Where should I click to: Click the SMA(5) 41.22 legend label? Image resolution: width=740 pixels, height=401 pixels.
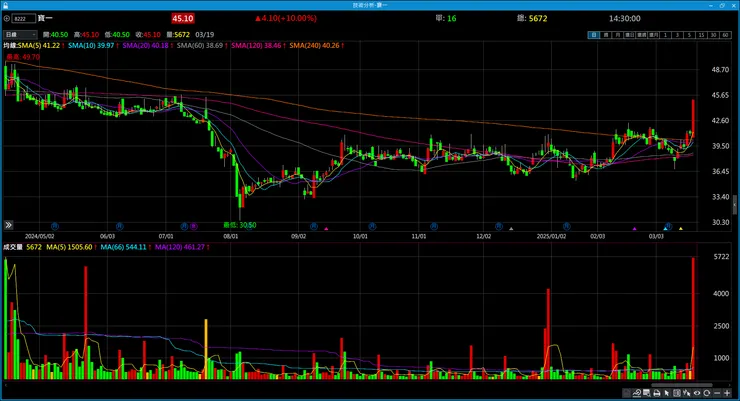[x=41, y=45]
